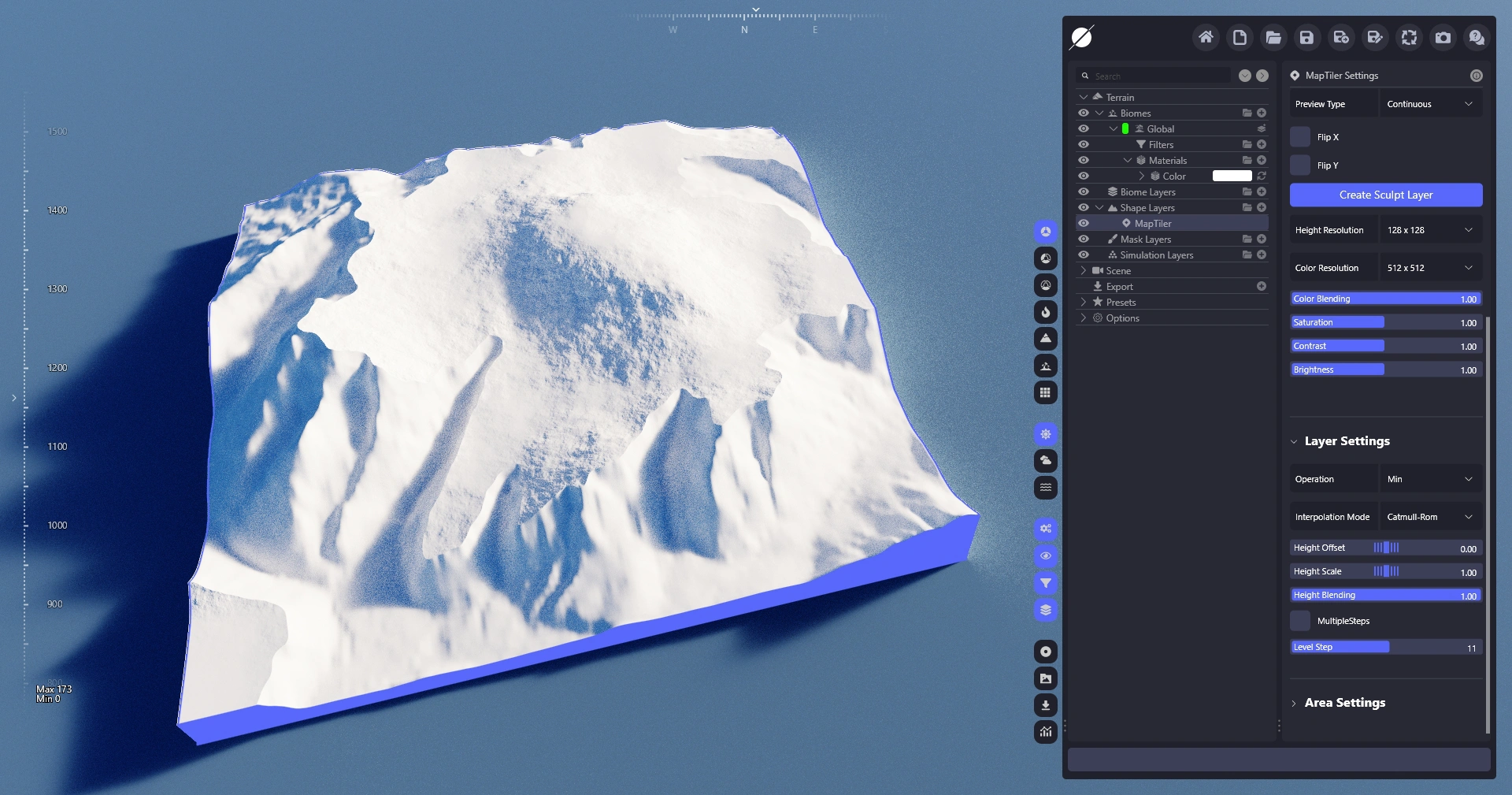Select the Presets tree item
Screen dimensions: 1512x795
[1121, 303]
